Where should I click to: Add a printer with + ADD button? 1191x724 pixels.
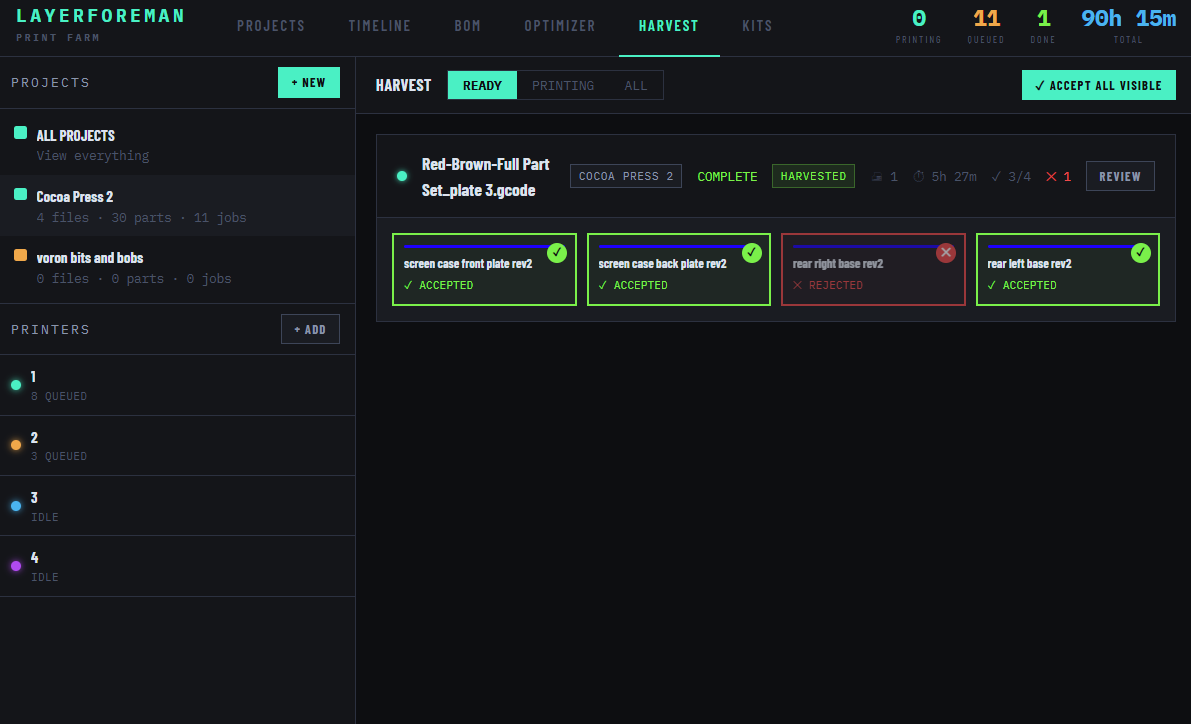click(310, 329)
